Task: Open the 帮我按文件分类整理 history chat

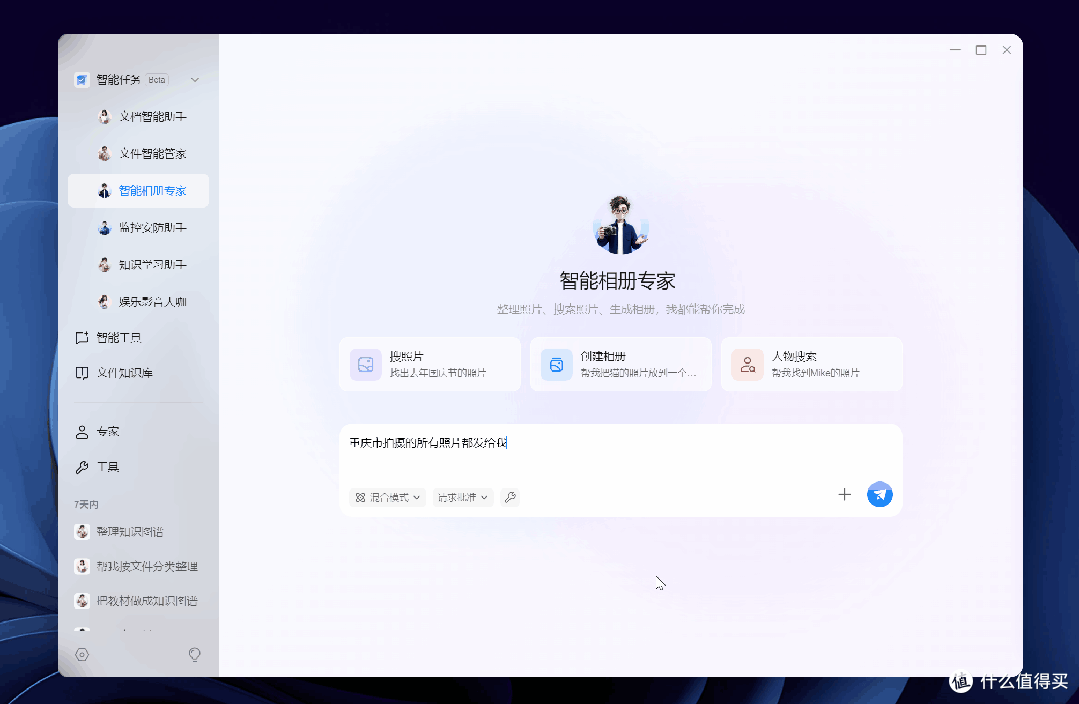Action: (x=138, y=566)
